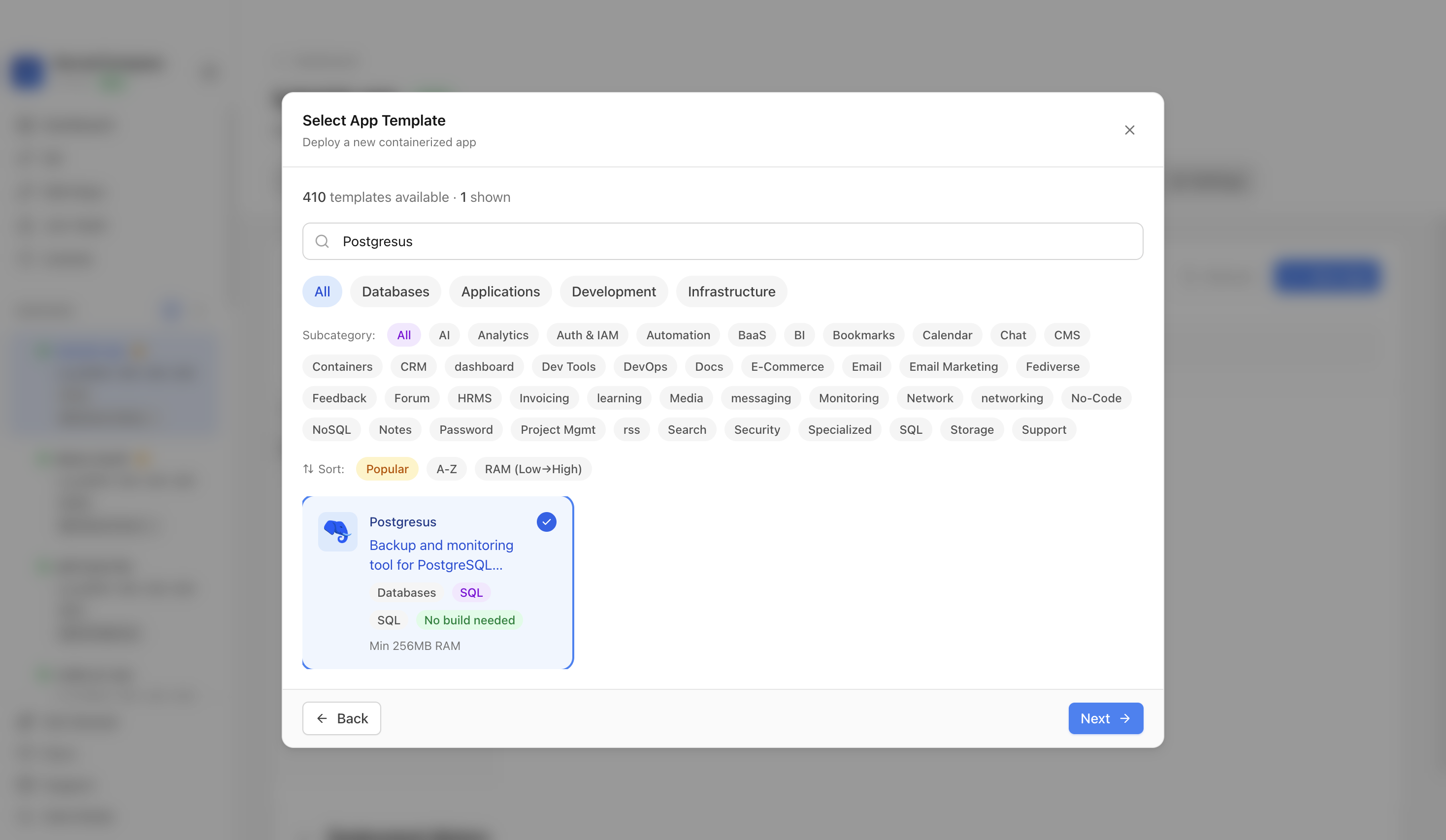Filter by Specialized subcategory
Viewport: 1446px width, 840px height.
tap(840, 430)
